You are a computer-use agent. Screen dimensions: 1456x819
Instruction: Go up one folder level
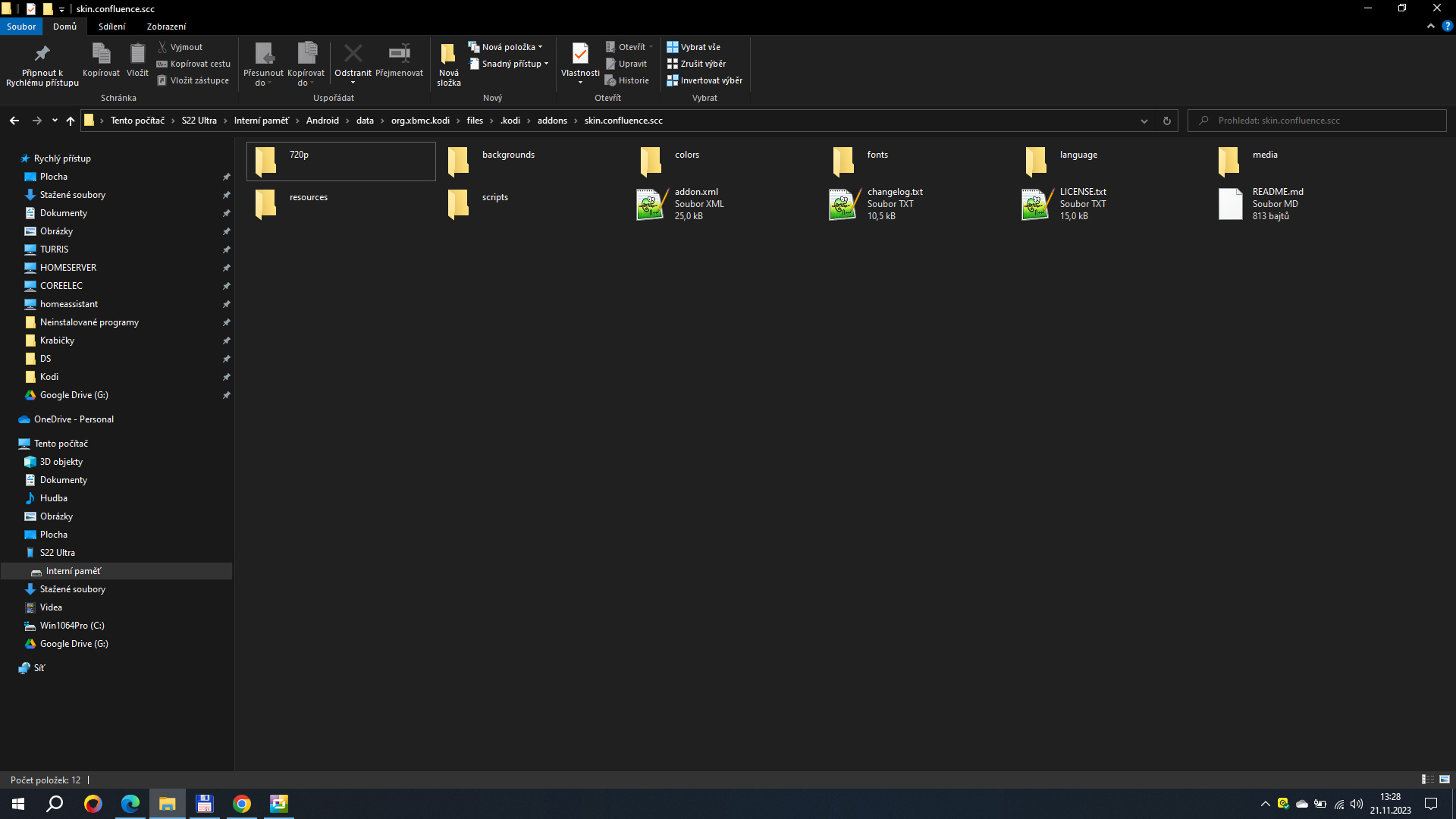click(71, 121)
